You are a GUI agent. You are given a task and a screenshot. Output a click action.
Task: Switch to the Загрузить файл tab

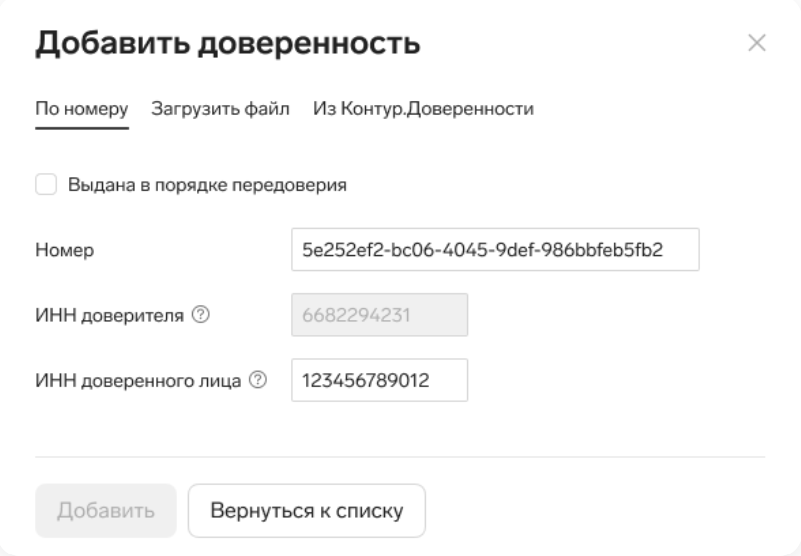coord(220,109)
